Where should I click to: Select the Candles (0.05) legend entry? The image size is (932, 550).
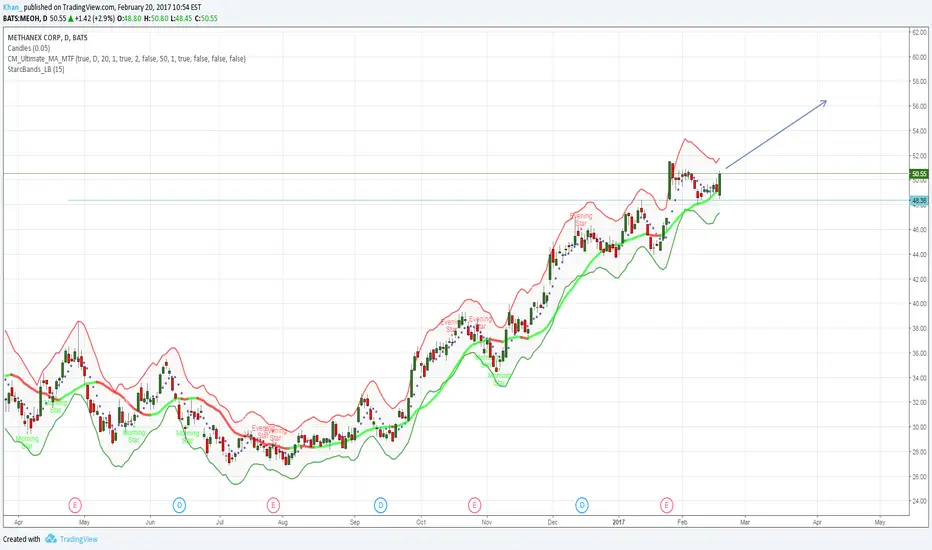point(29,48)
